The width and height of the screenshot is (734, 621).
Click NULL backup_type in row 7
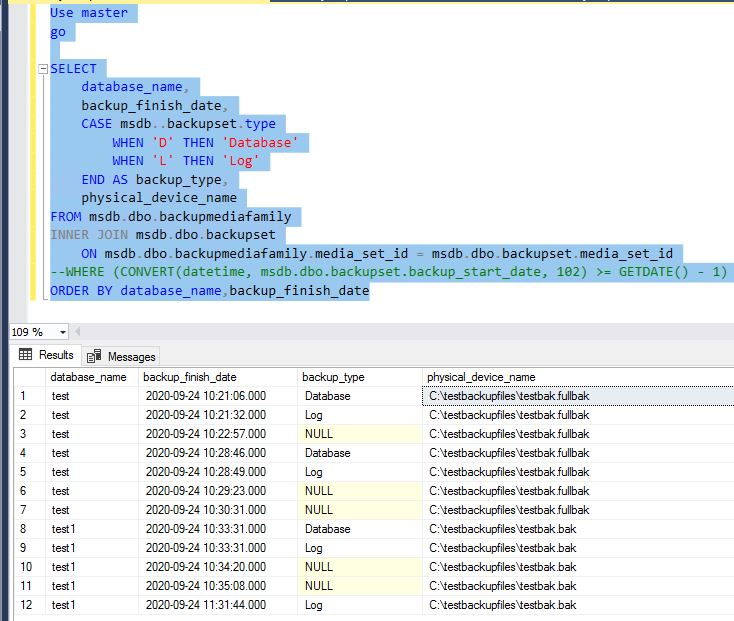[x=360, y=510]
